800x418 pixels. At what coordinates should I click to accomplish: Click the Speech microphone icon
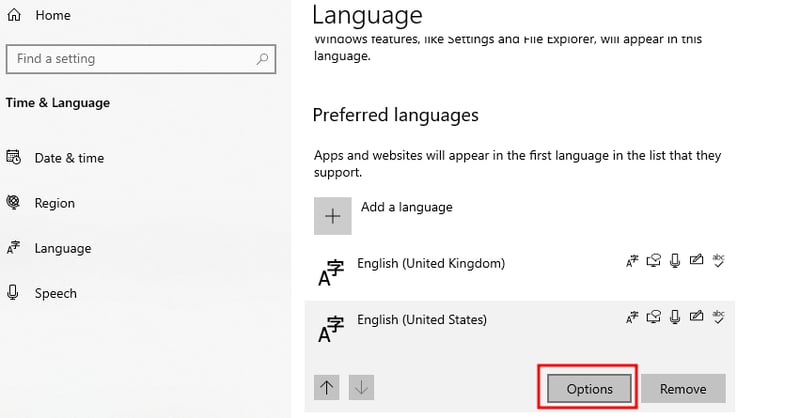tap(13, 292)
